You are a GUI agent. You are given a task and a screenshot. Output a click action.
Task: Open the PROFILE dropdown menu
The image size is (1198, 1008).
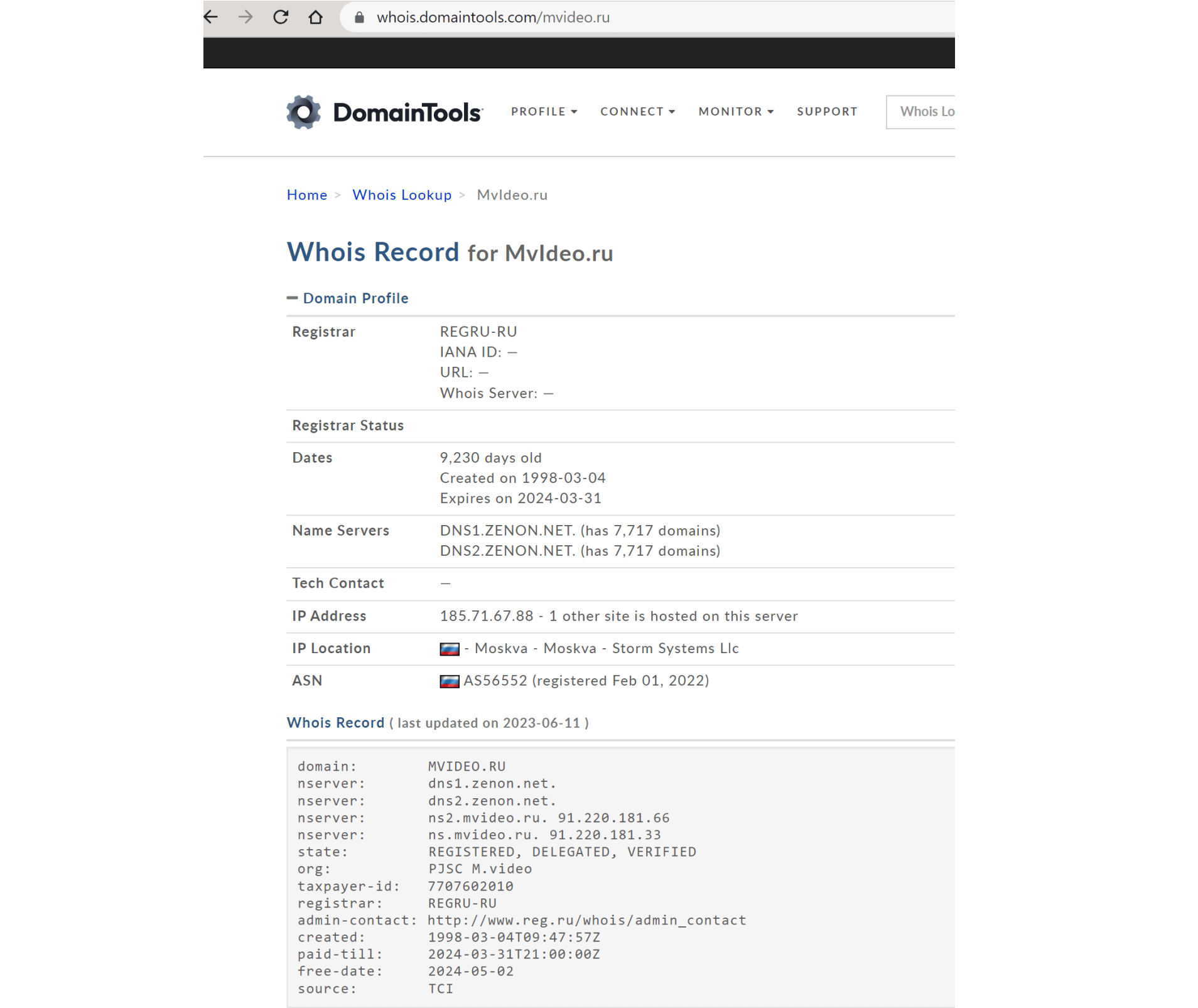point(544,112)
